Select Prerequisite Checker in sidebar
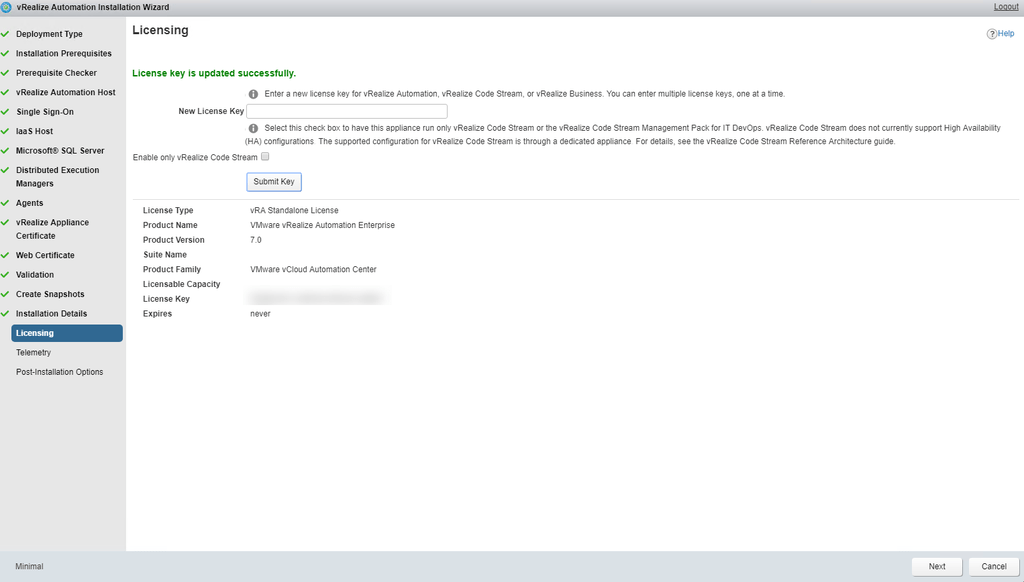The width and height of the screenshot is (1024, 582). click(56, 73)
